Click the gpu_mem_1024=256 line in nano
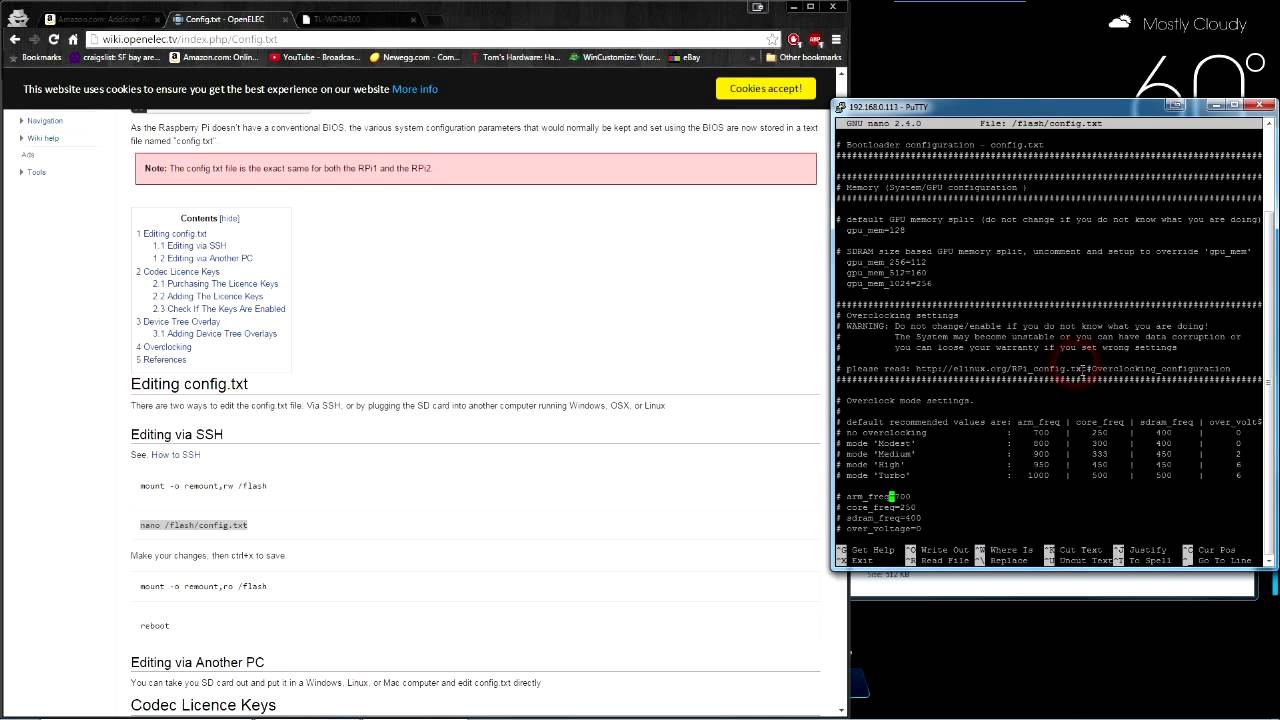This screenshot has height=720, width=1280. pos(888,283)
